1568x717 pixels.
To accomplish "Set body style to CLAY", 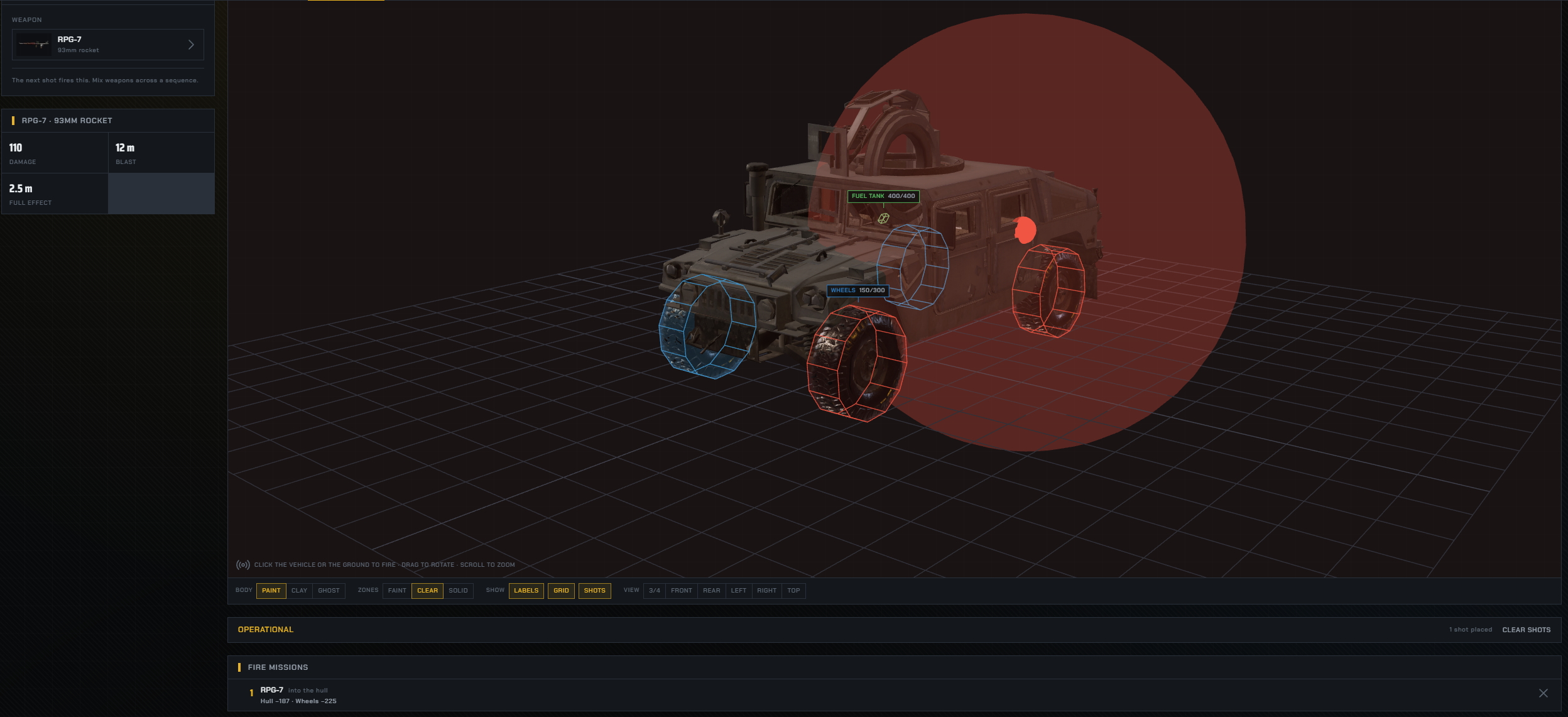I will point(299,591).
